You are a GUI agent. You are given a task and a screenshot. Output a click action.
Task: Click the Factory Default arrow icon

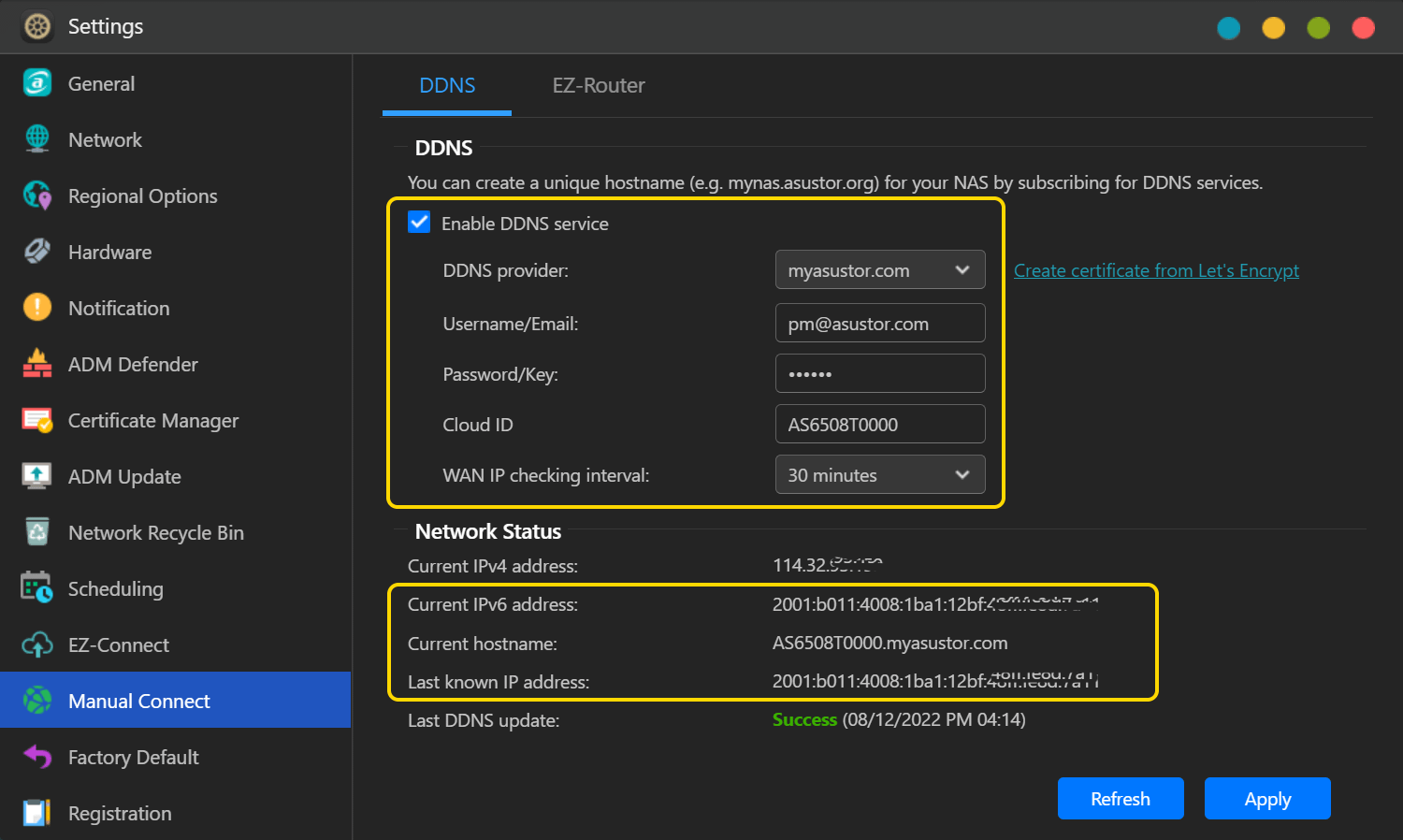37,757
